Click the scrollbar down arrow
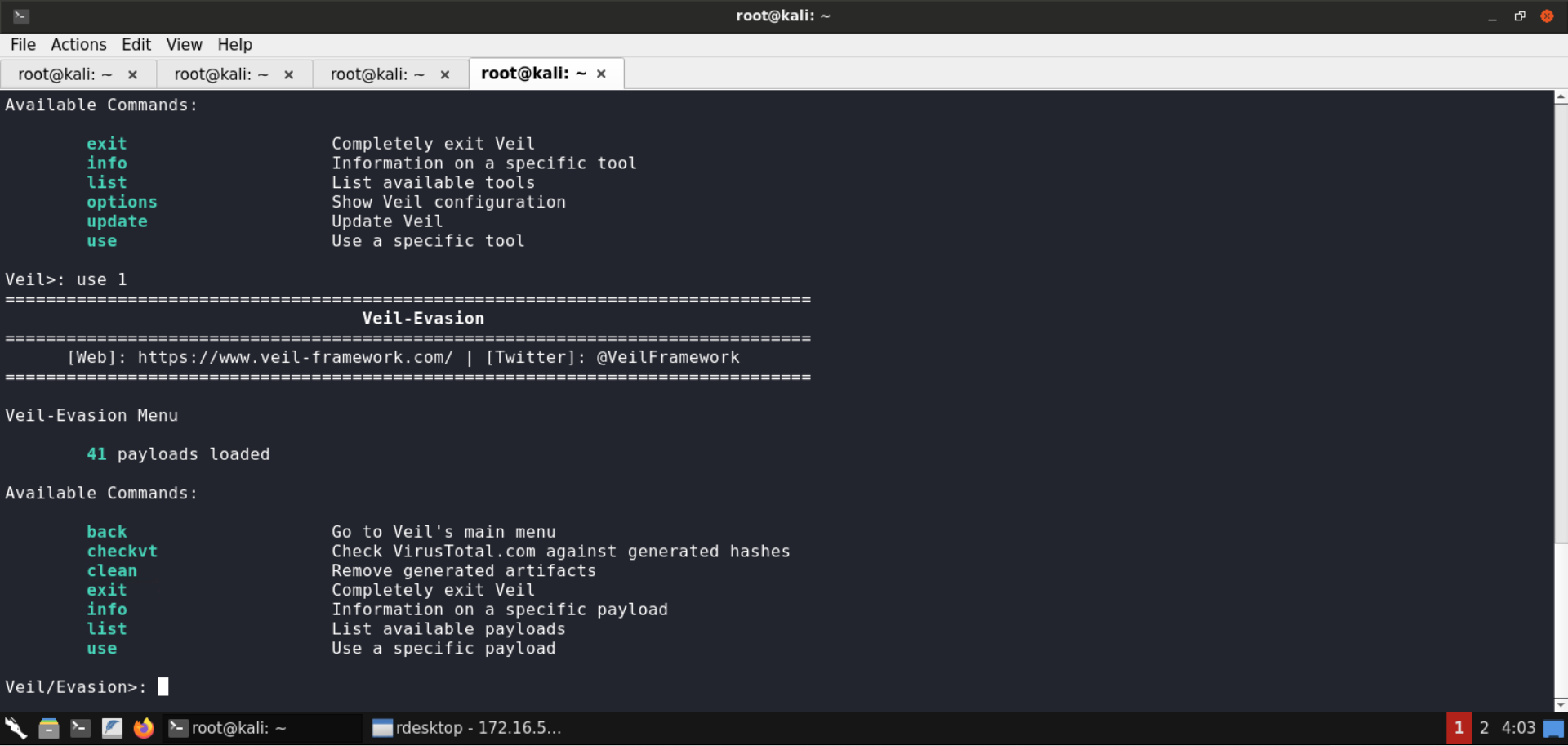Screen dimensions: 1568x746 pos(1561,704)
